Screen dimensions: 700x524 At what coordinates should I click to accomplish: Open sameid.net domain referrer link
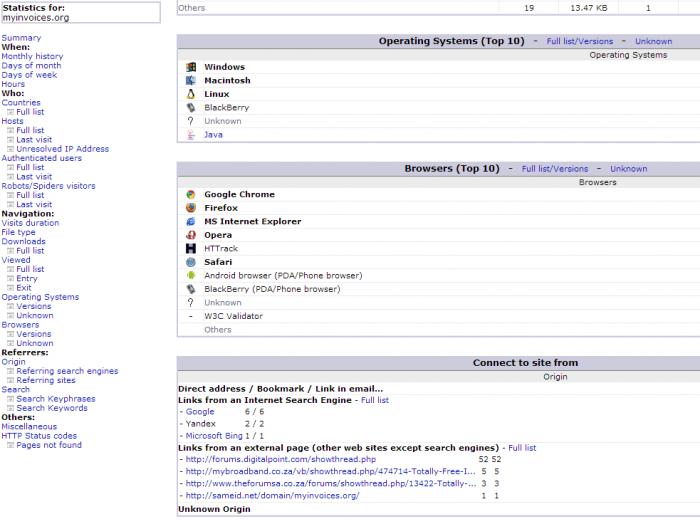pyautogui.click(x=272, y=495)
